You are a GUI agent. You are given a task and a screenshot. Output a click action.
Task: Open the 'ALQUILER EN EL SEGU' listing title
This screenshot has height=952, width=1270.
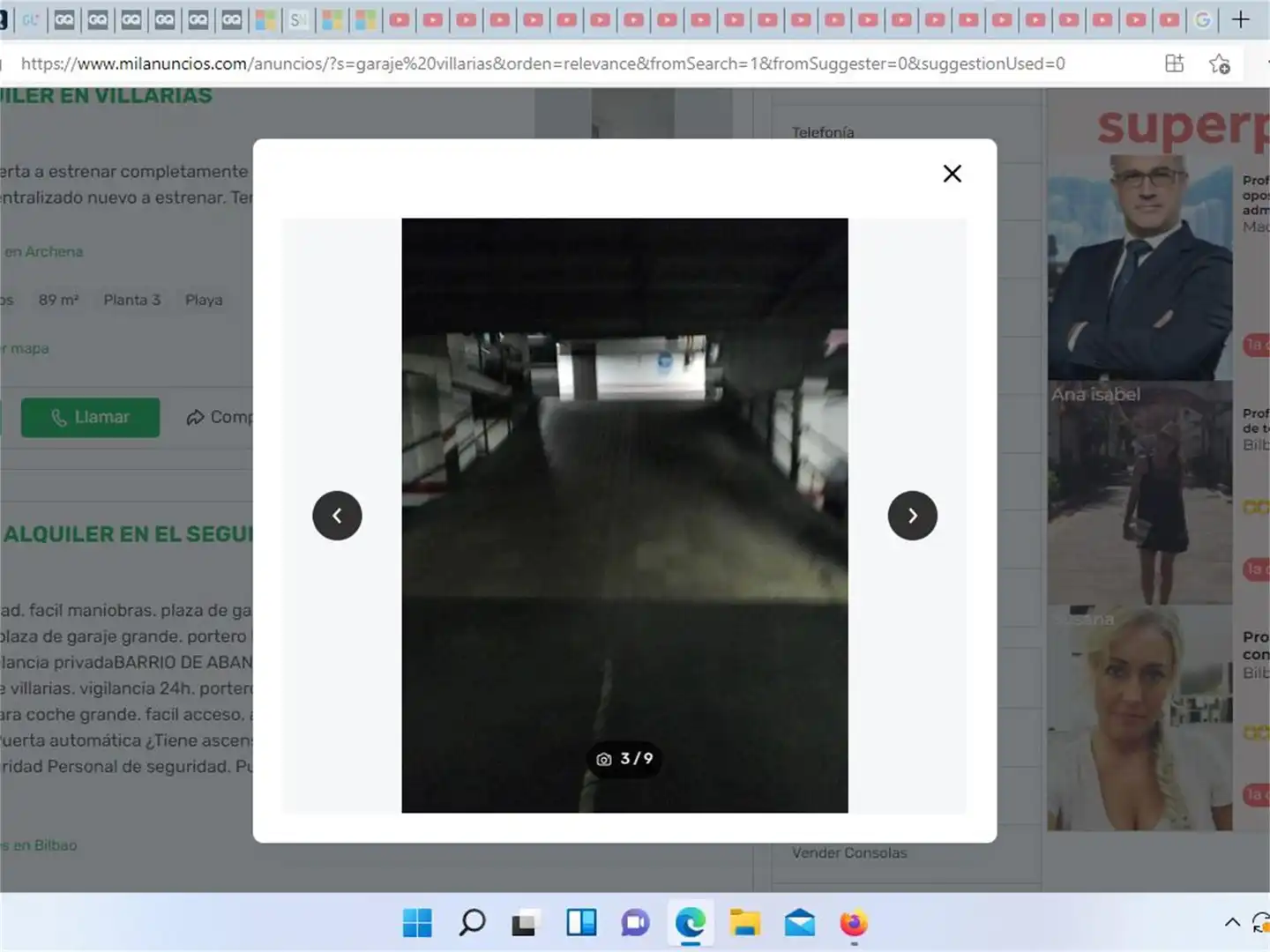129,534
